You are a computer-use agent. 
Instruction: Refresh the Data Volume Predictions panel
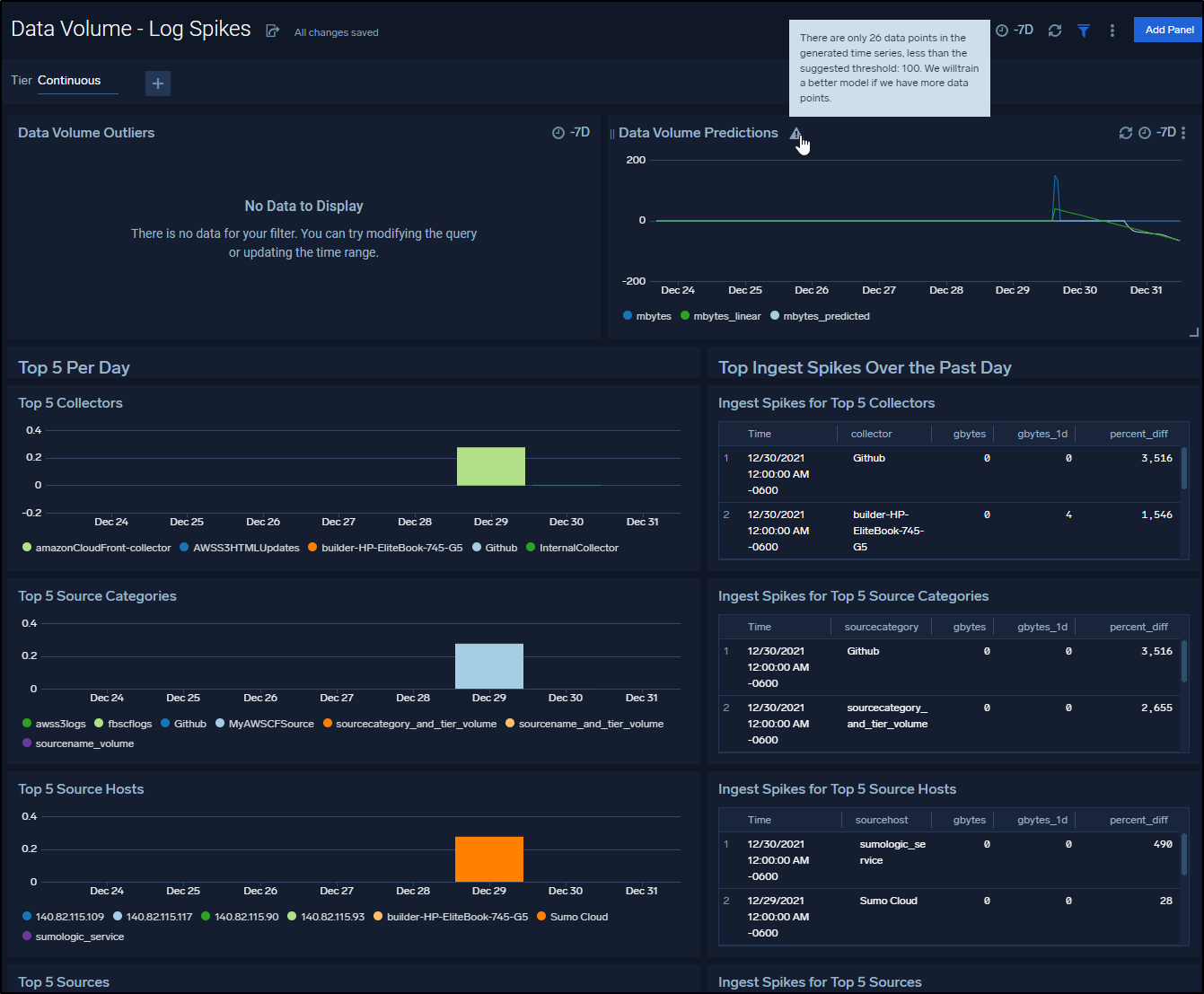1125,133
